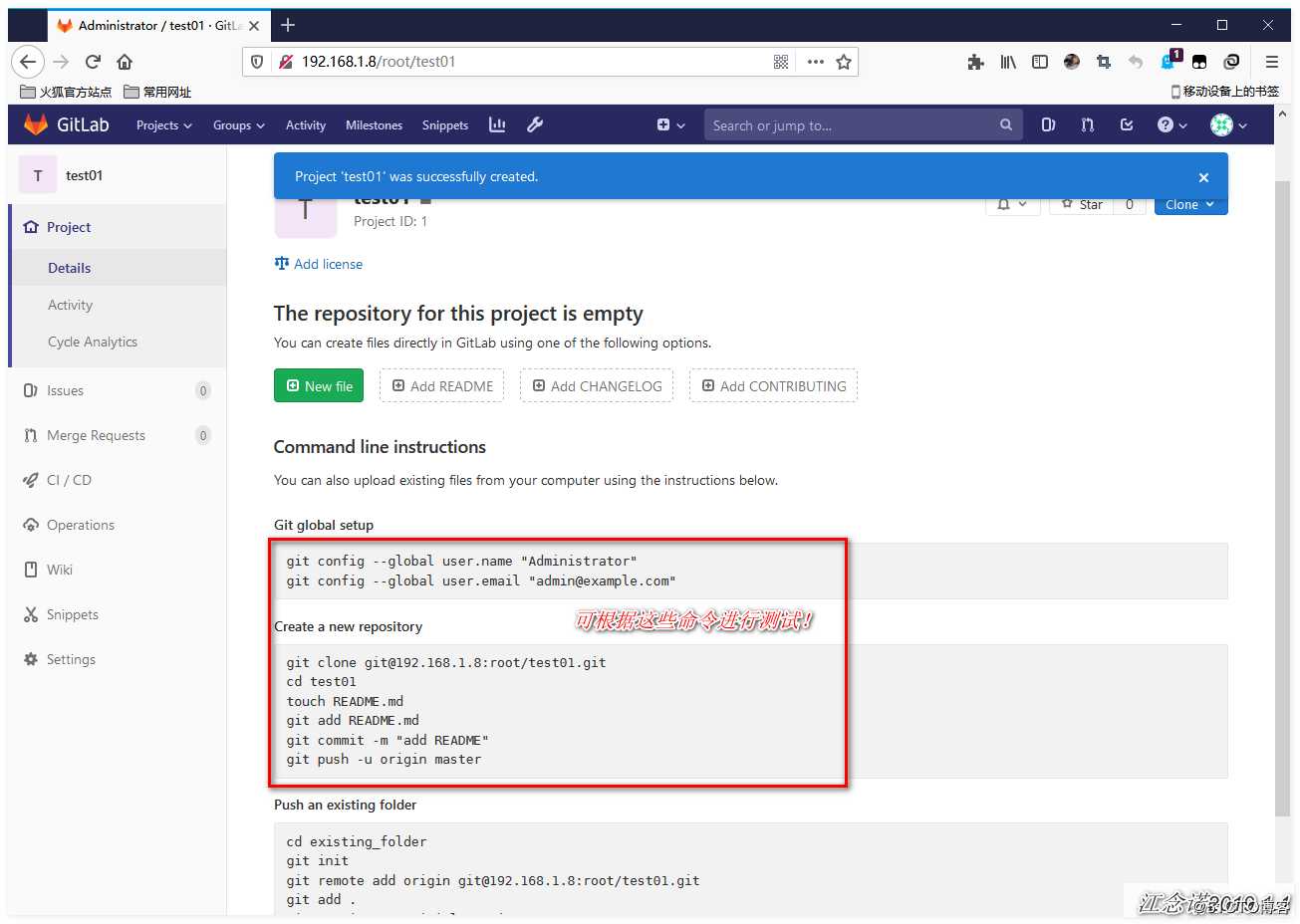Open Settings in the sidebar
The width and height of the screenshot is (1300, 924).
tap(118, 659)
